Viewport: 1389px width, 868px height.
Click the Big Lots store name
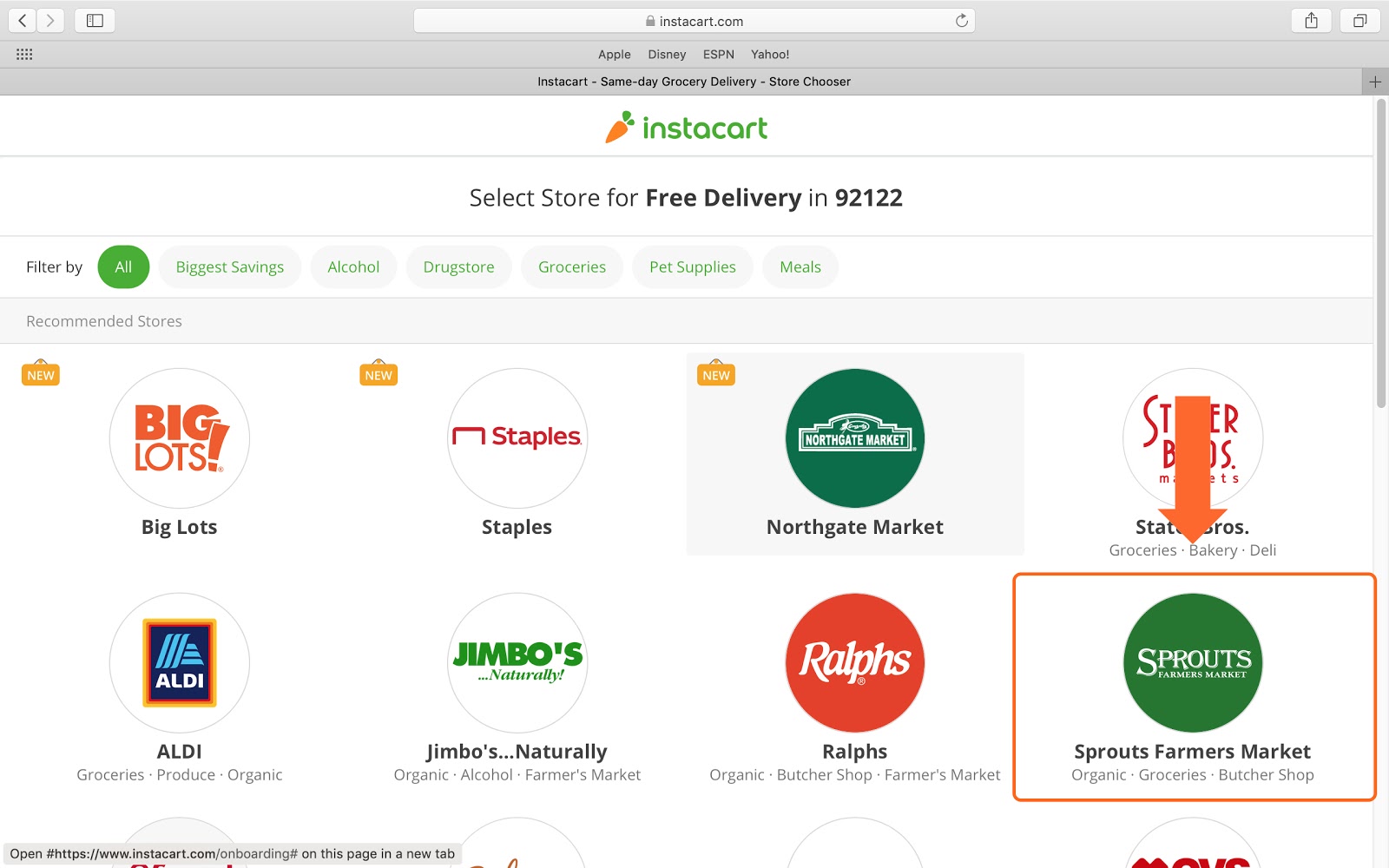[x=180, y=527]
